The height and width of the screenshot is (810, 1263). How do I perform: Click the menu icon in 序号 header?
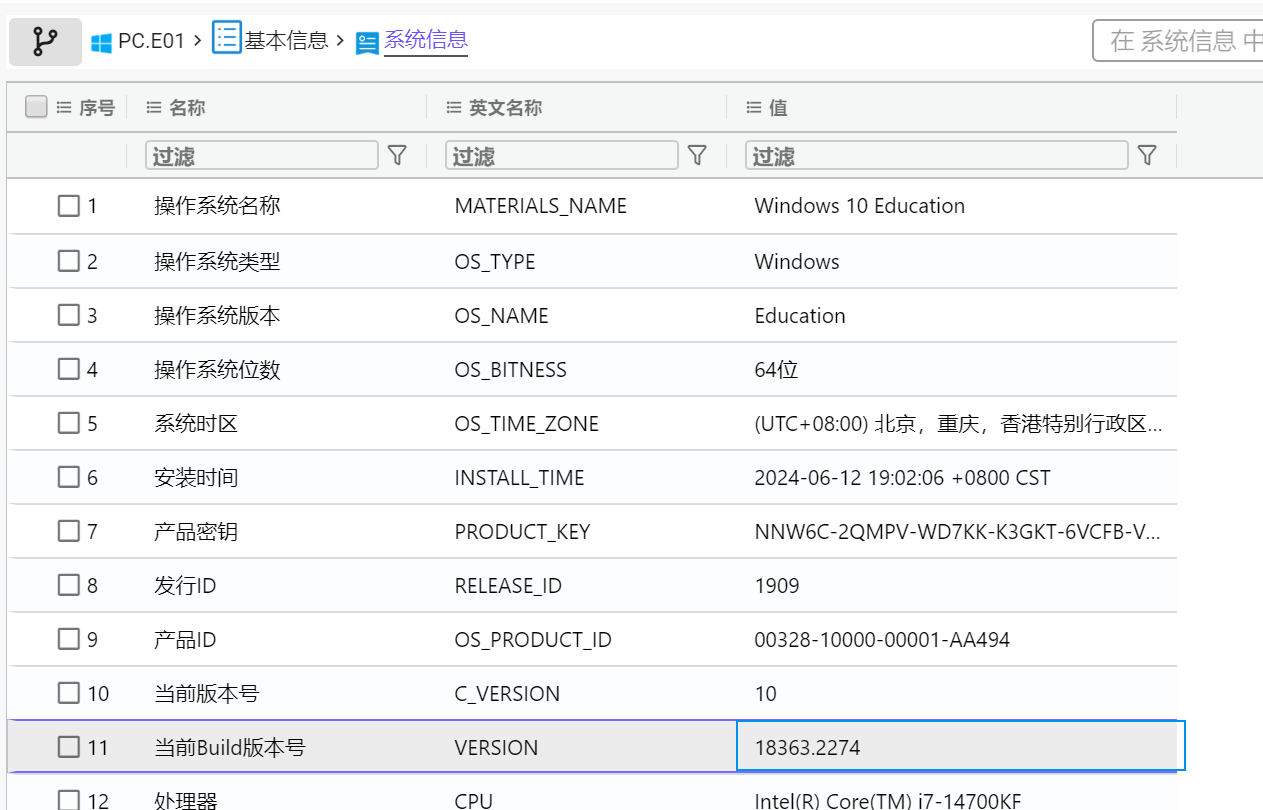(x=64, y=107)
